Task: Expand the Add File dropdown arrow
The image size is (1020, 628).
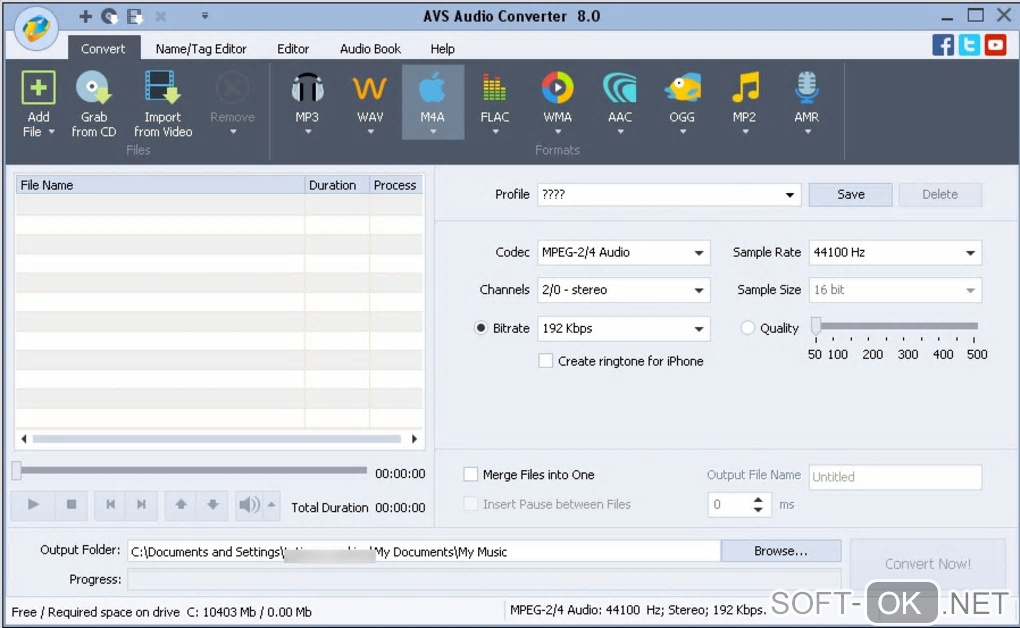Action: 51,132
